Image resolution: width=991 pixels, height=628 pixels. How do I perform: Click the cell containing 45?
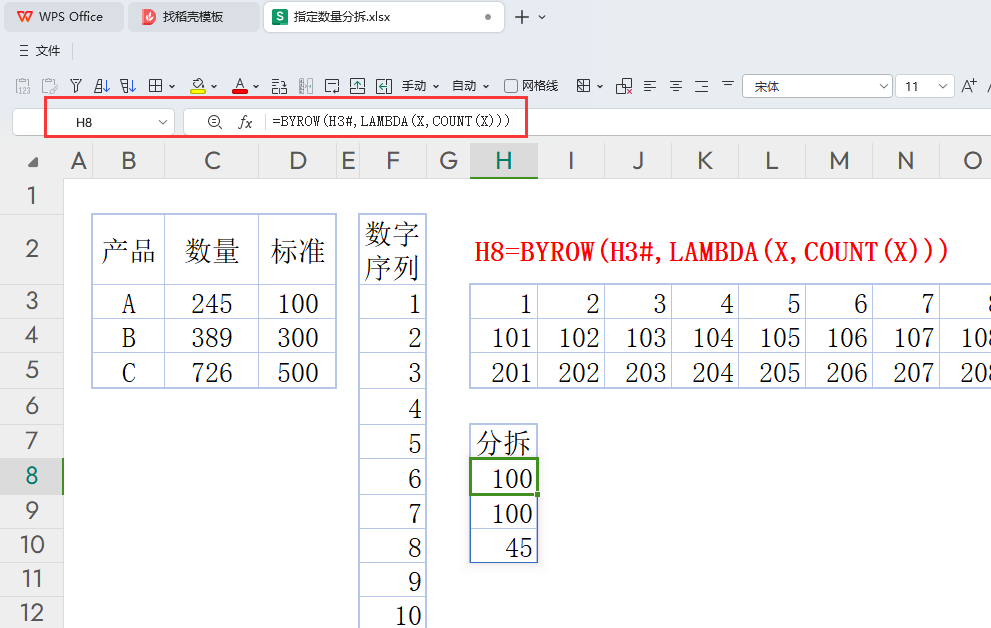(504, 546)
